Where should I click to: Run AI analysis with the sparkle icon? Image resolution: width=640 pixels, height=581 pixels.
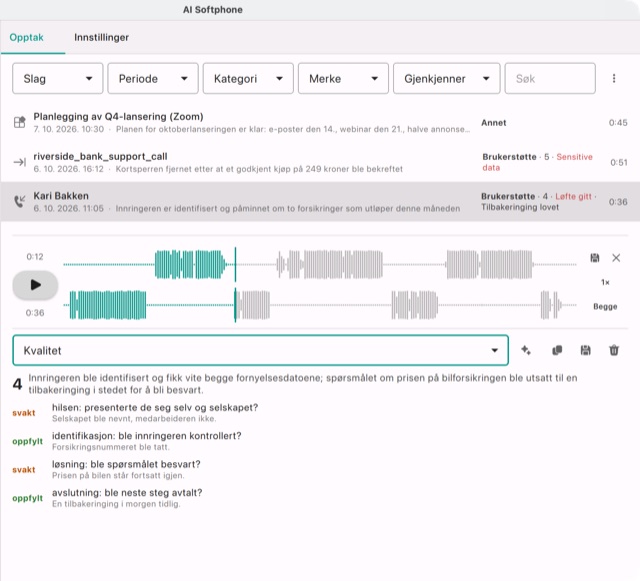coord(526,350)
